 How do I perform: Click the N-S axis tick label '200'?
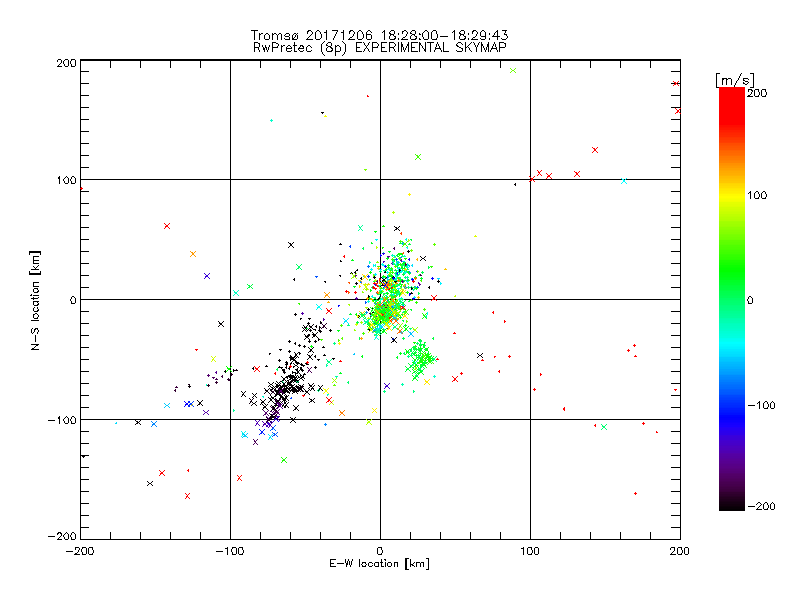click(66, 63)
